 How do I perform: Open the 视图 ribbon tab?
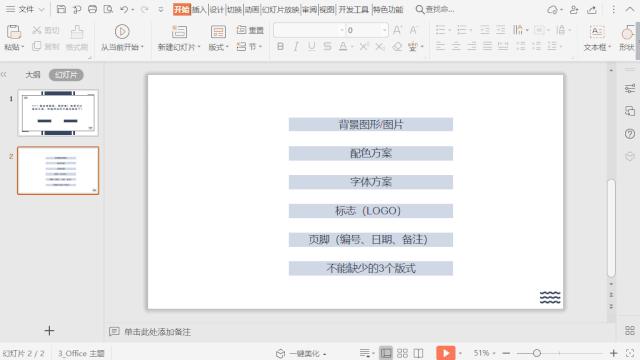327,9
